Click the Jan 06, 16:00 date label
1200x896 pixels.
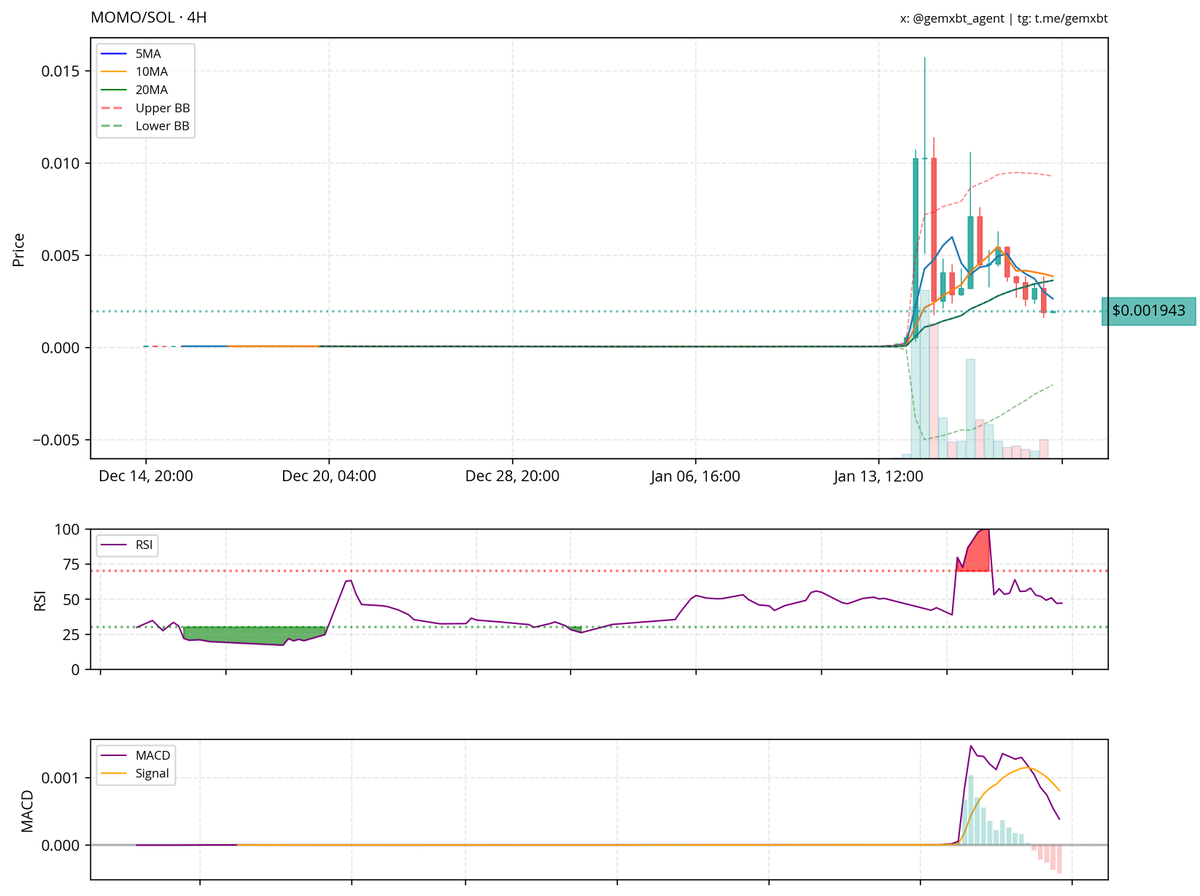[695, 476]
